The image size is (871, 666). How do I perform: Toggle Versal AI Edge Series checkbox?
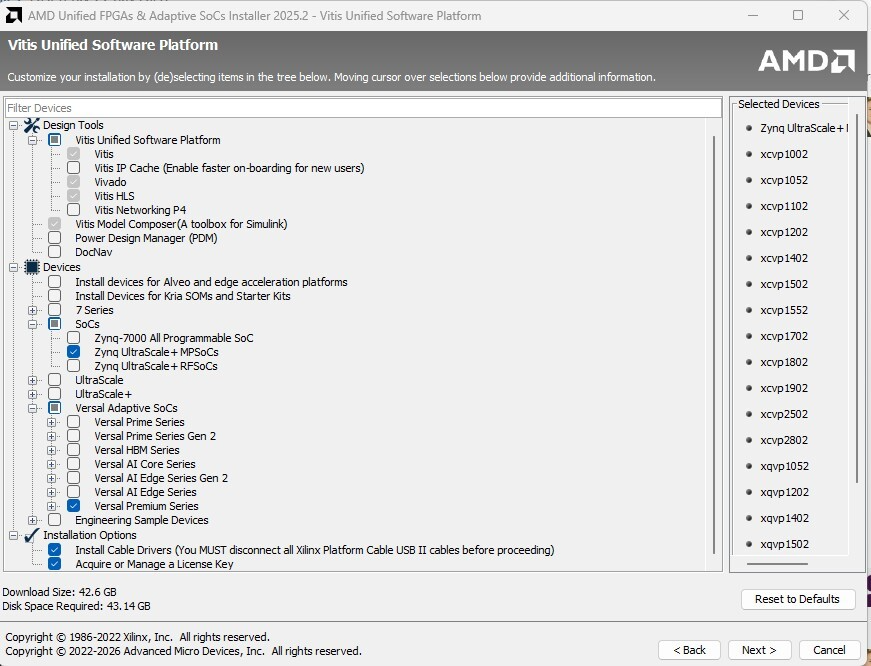(73, 492)
